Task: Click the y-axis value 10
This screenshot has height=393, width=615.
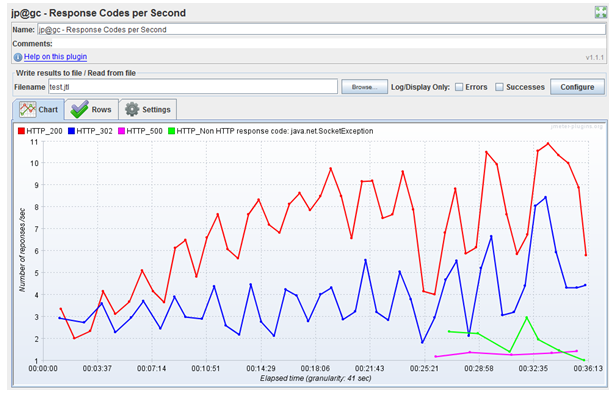Action: tap(34, 164)
